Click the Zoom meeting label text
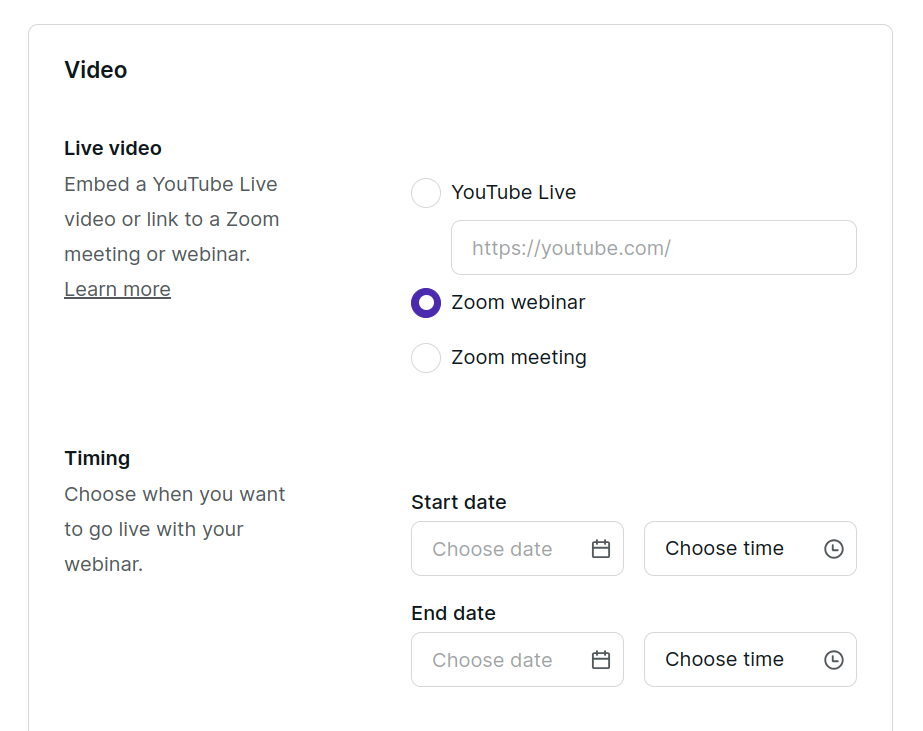The image size is (923, 731). click(x=519, y=358)
